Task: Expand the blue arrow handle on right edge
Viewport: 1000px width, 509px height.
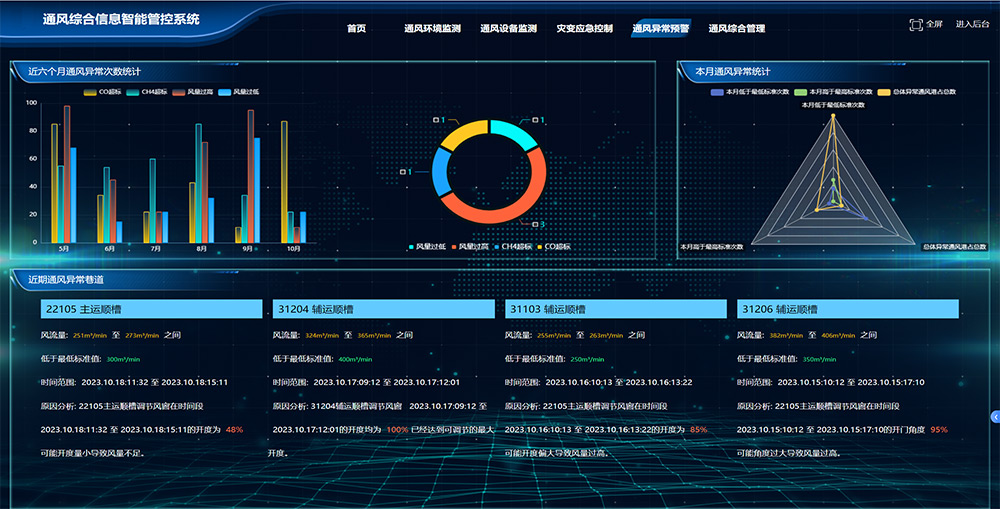Action: [995, 416]
